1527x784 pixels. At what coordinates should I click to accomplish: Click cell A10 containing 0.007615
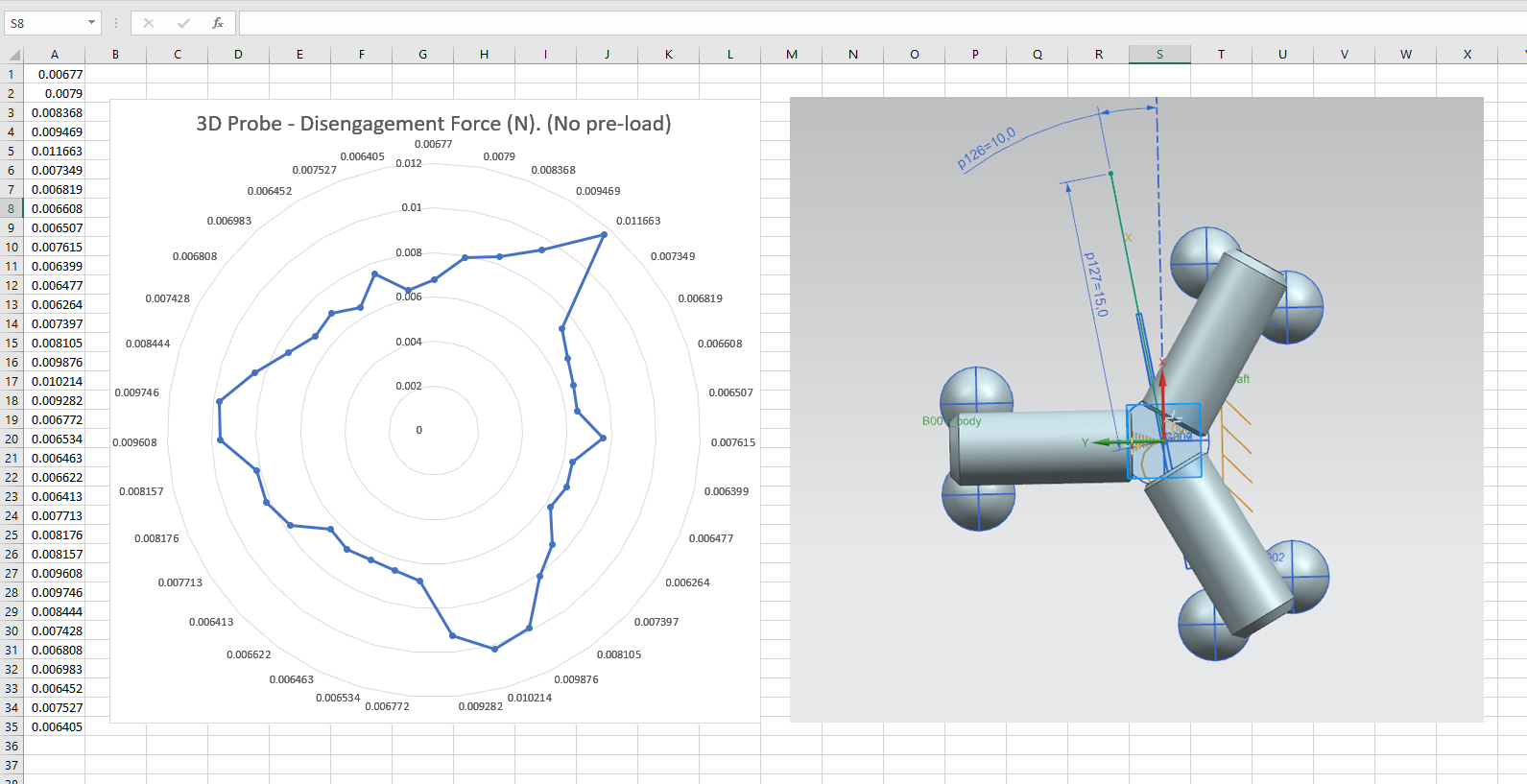55,247
